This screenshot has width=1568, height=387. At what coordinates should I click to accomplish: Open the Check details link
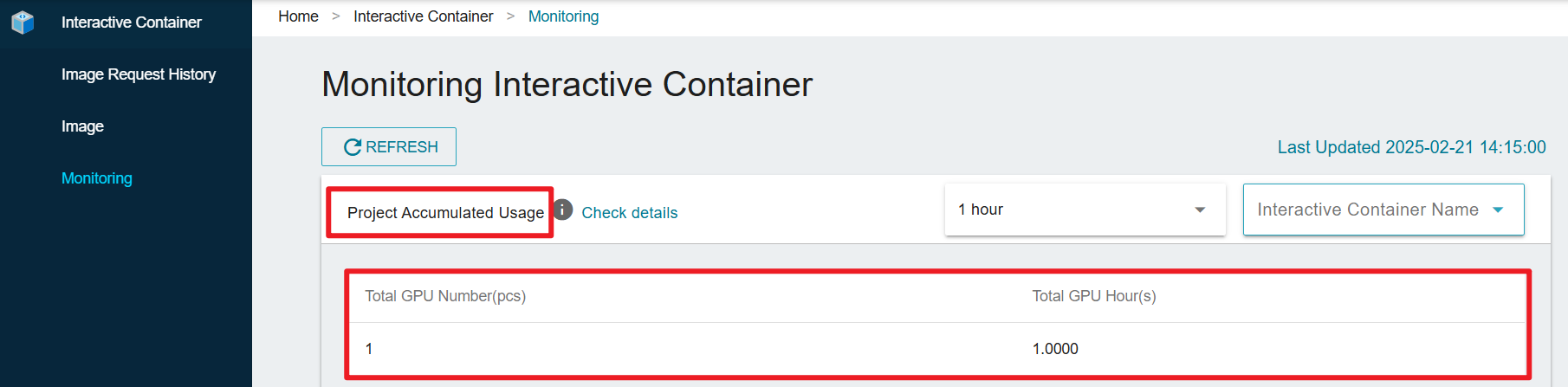(x=630, y=213)
